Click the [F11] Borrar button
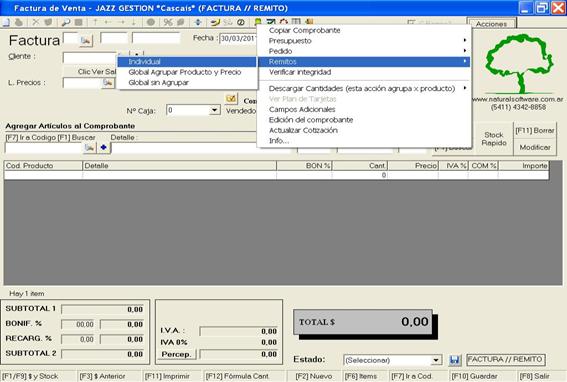This screenshot has height=382, width=567. click(535, 131)
